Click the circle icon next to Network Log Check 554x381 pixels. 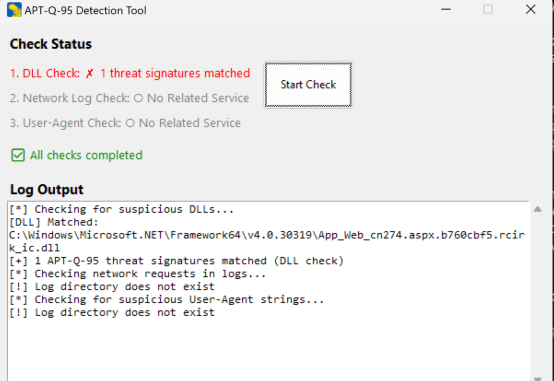tap(138, 98)
